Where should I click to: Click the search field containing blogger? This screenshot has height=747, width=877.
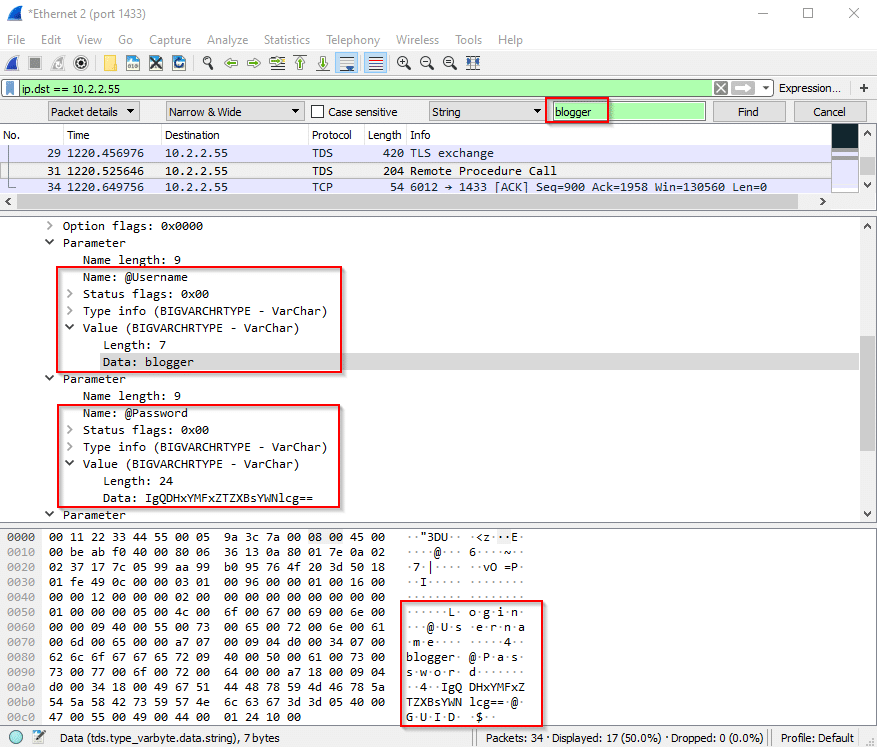tap(578, 111)
